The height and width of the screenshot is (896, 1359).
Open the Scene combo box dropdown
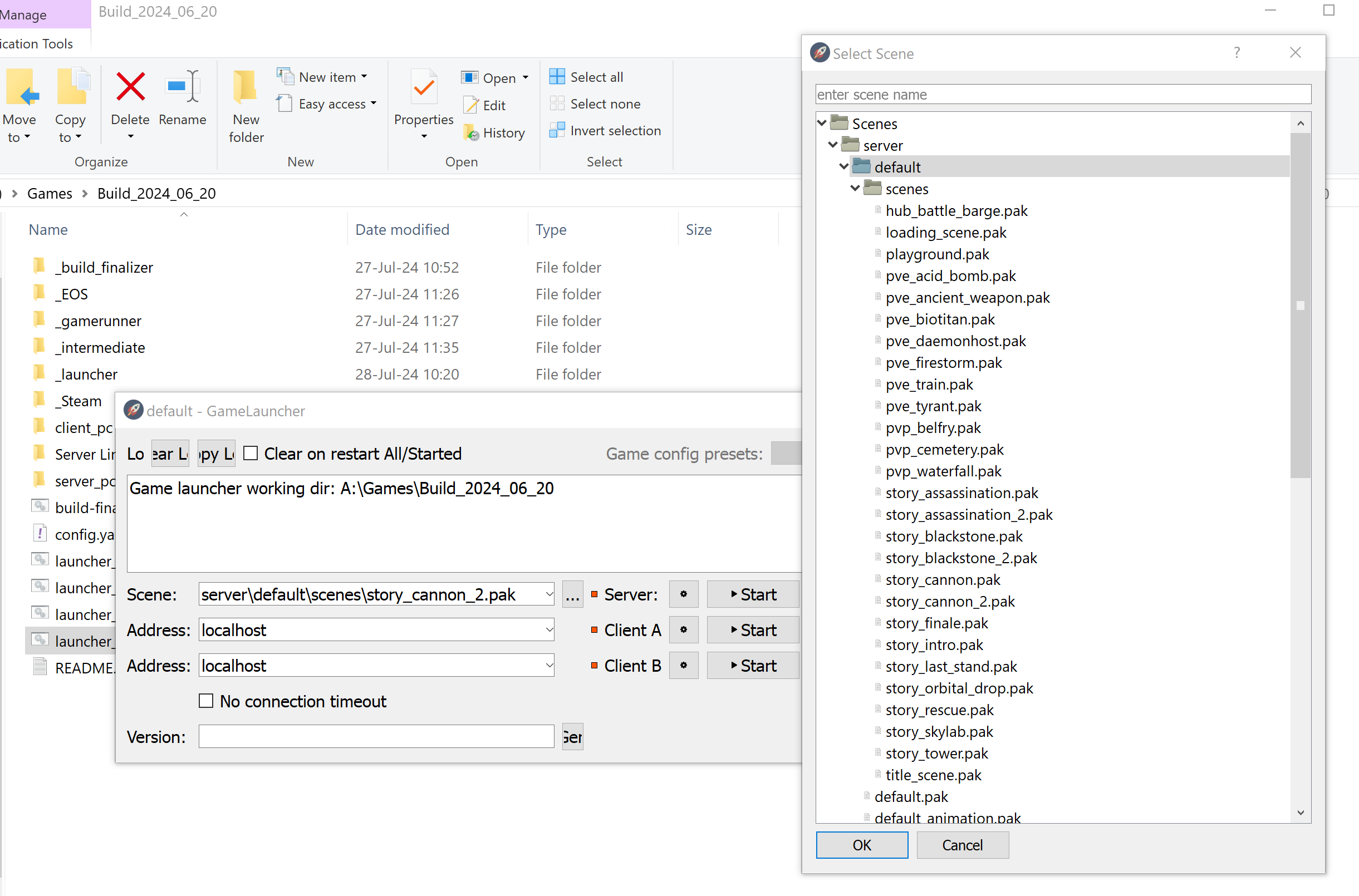pos(548,594)
